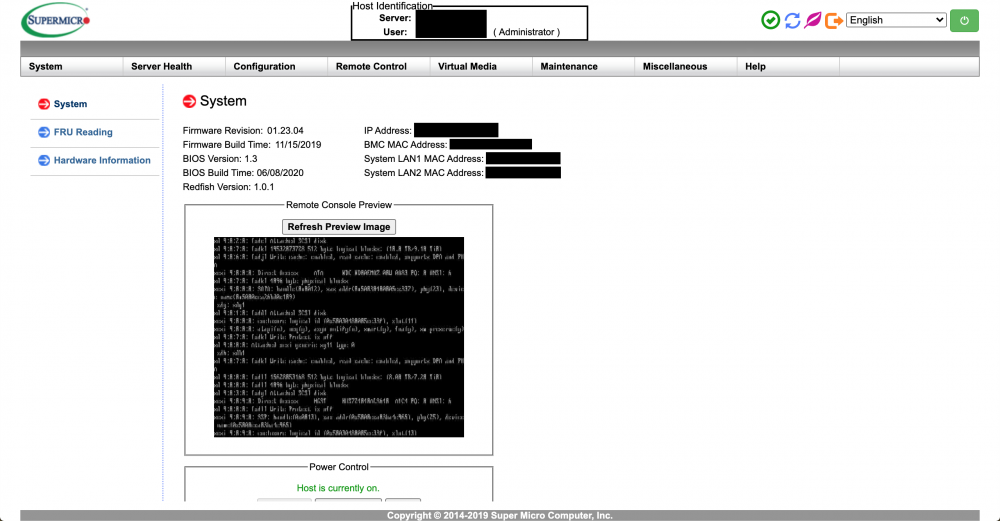Click the Supermicro logo

(x=55, y=20)
